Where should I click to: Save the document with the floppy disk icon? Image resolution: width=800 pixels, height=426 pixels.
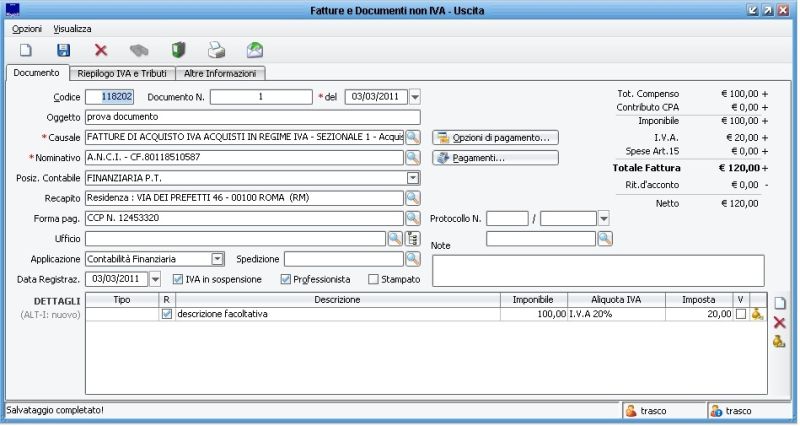tap(63, 49)
